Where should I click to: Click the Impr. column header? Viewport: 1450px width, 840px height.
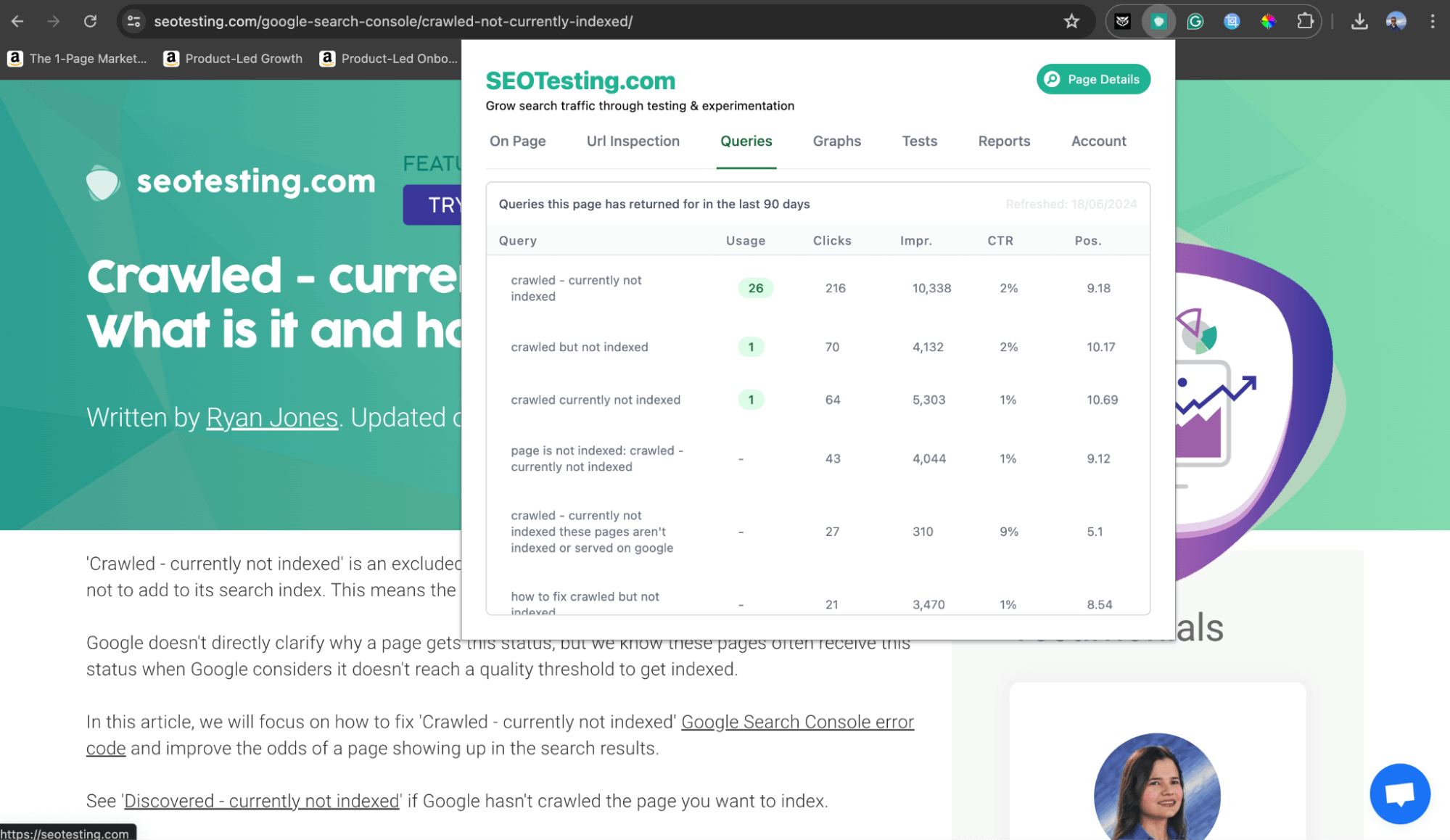coord(915,241)
